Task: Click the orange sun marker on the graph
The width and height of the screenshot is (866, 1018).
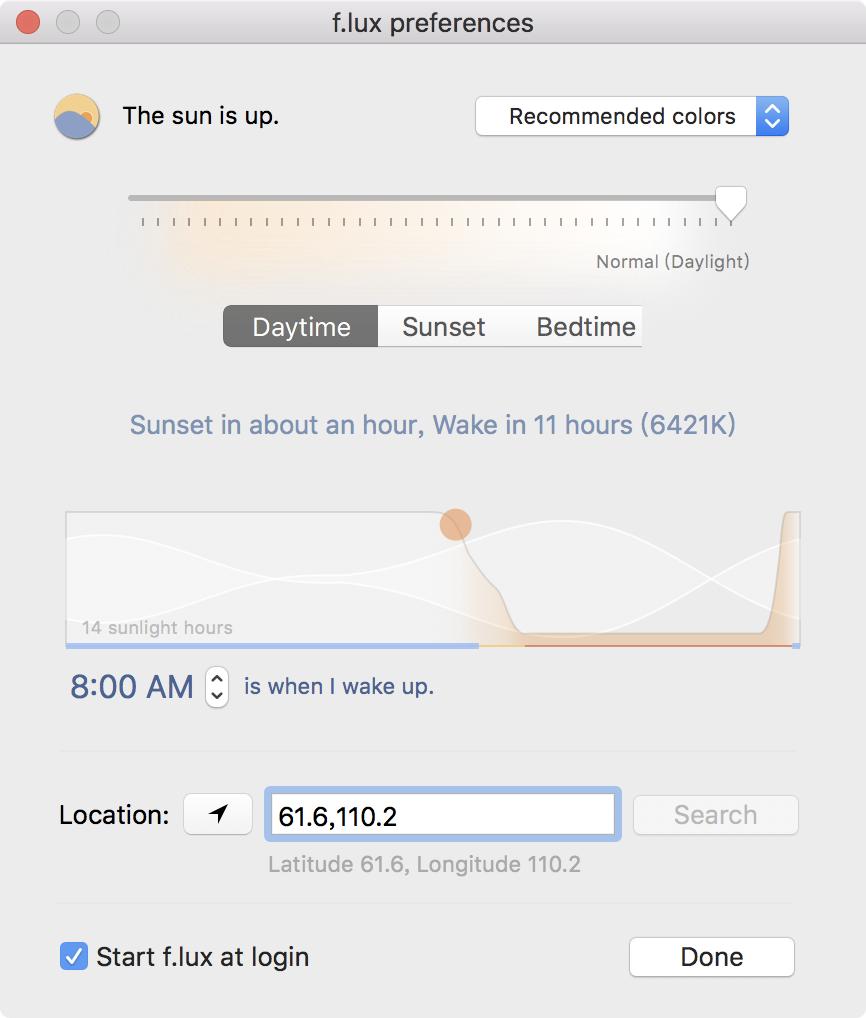Action: tap(455, 524)
